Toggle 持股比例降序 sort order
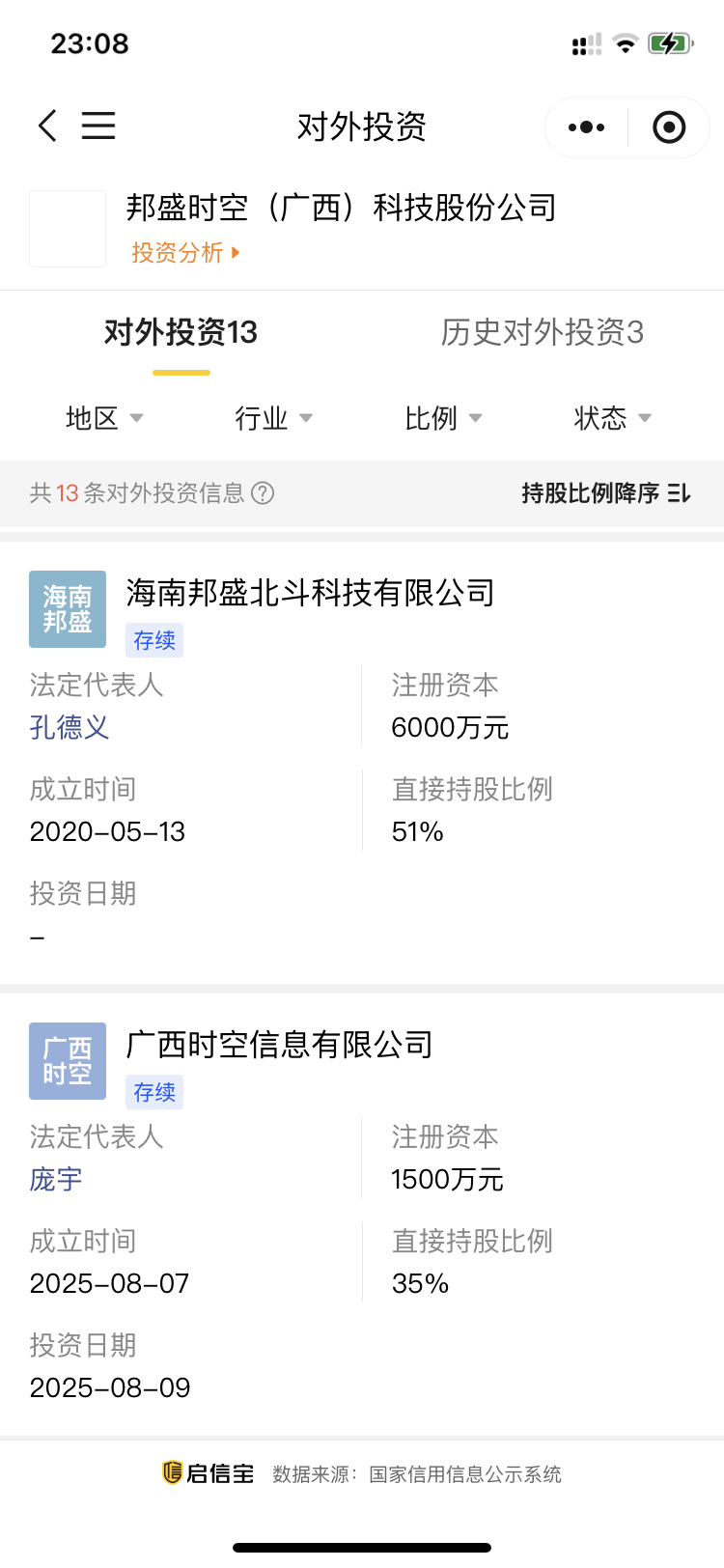 pos(606,493)
